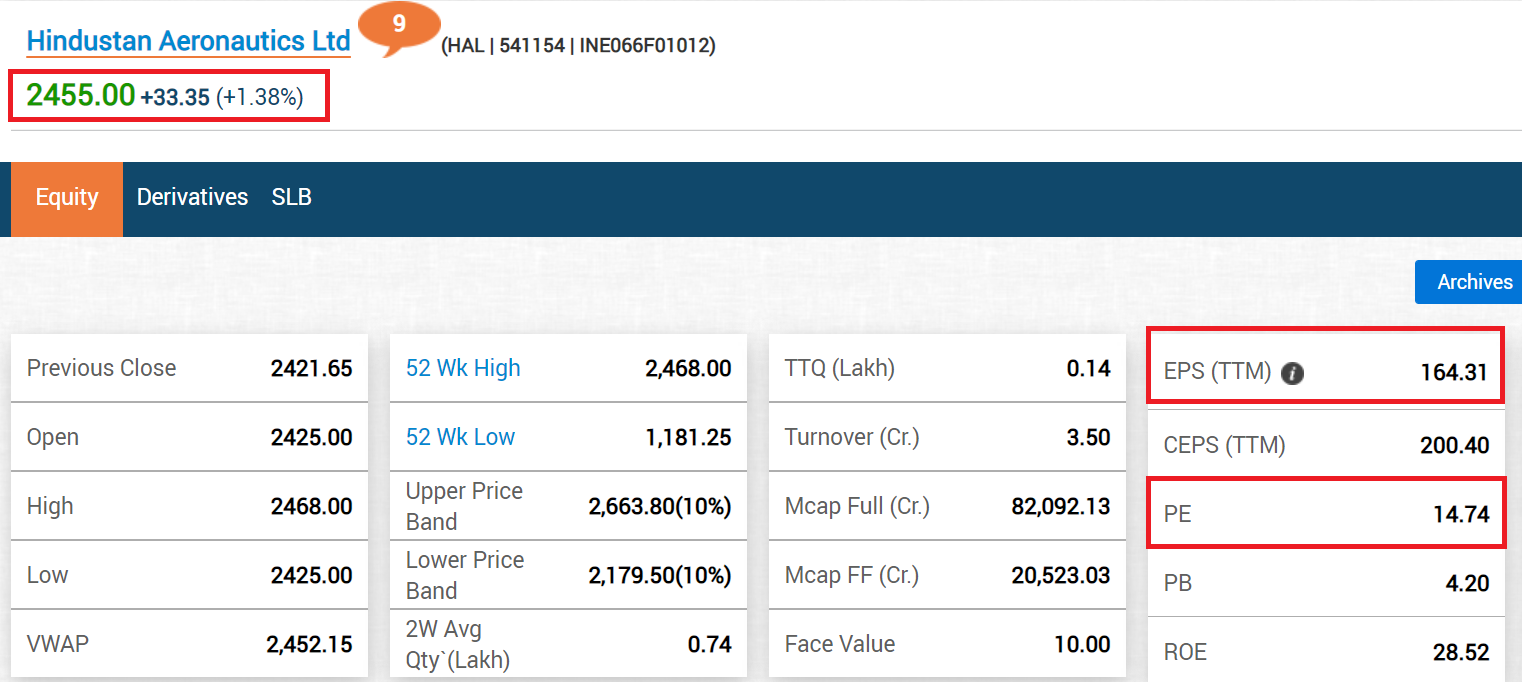The width and height of the screenshot is (1522, 682).
Task: Click the ROE value 28.52
Action: [1461, 653]
